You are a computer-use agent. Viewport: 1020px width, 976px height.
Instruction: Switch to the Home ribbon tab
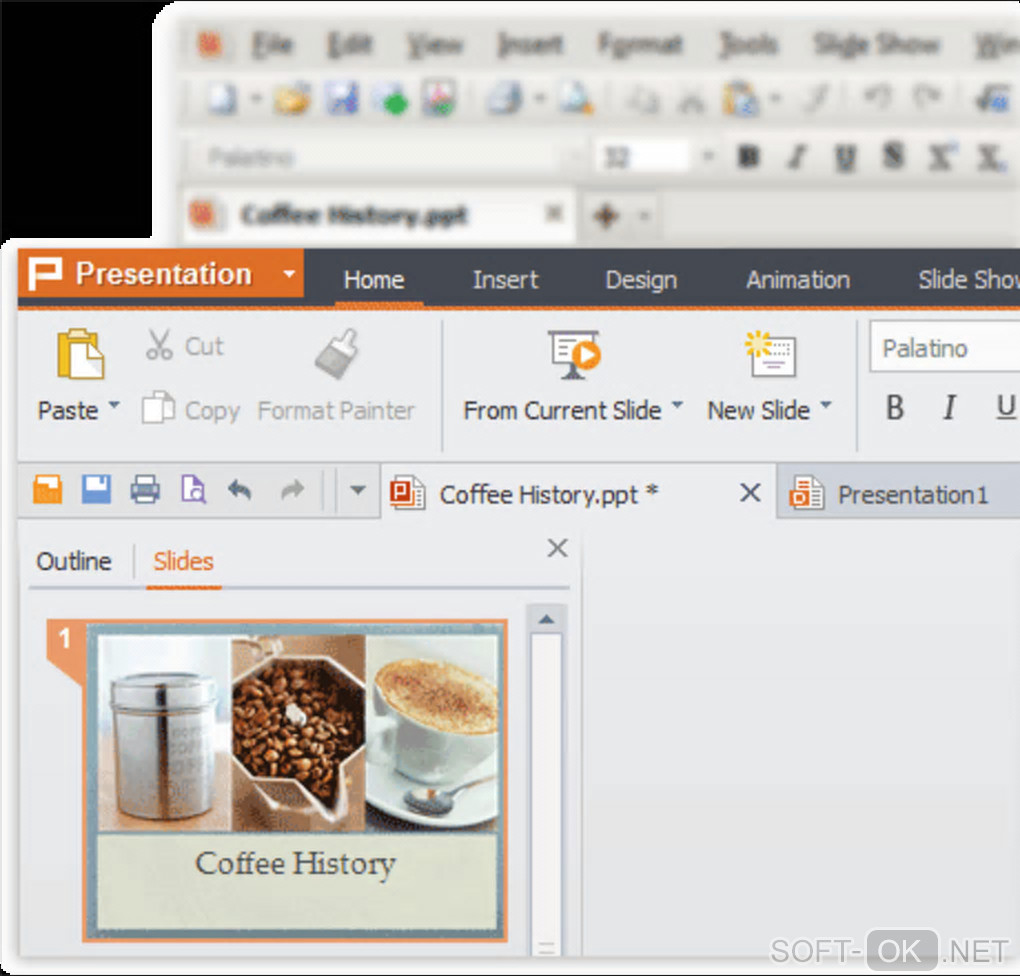pyautogui.click(x=374, y=280)
